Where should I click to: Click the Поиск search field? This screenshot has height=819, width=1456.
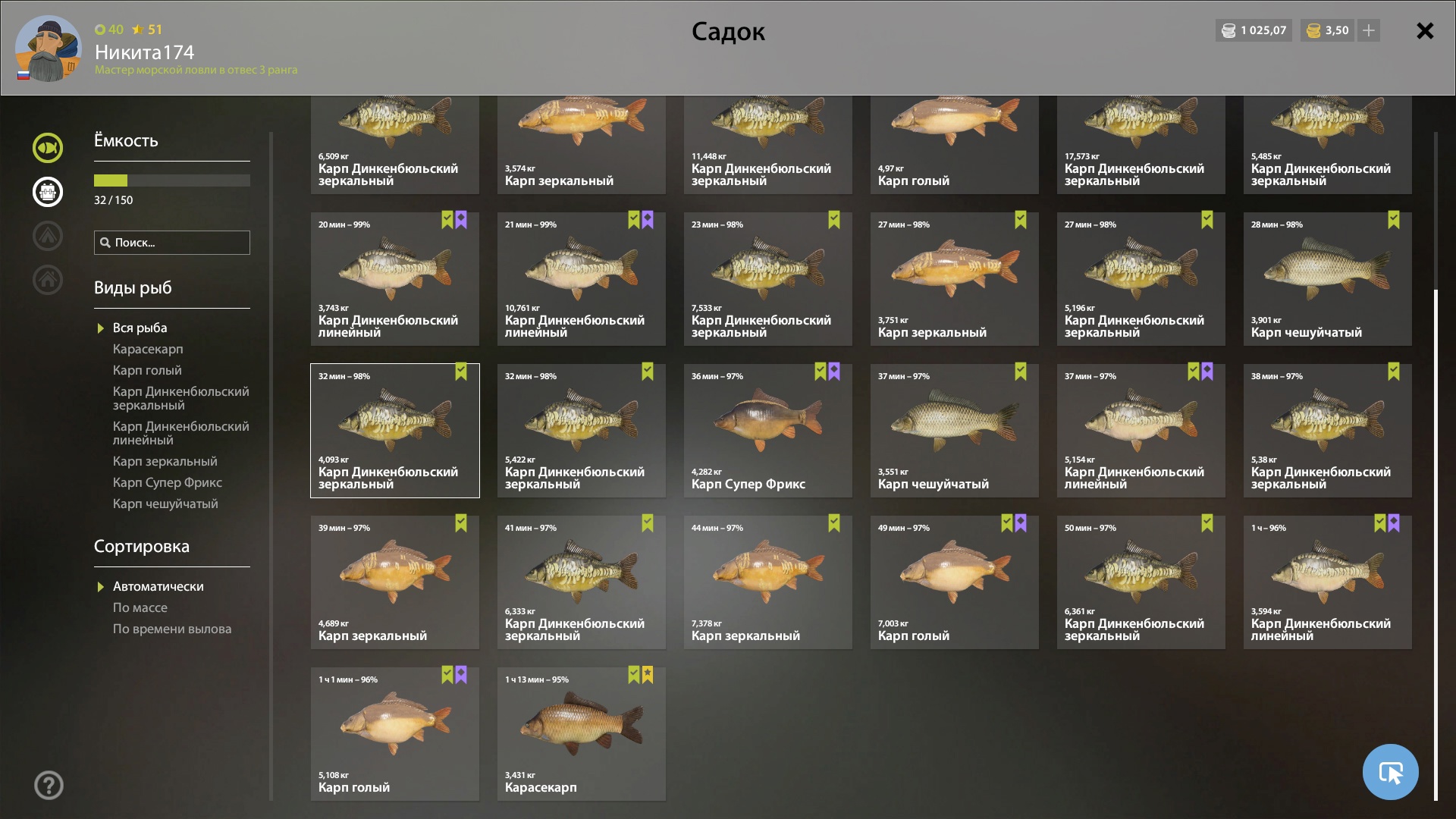click(172, 243)
